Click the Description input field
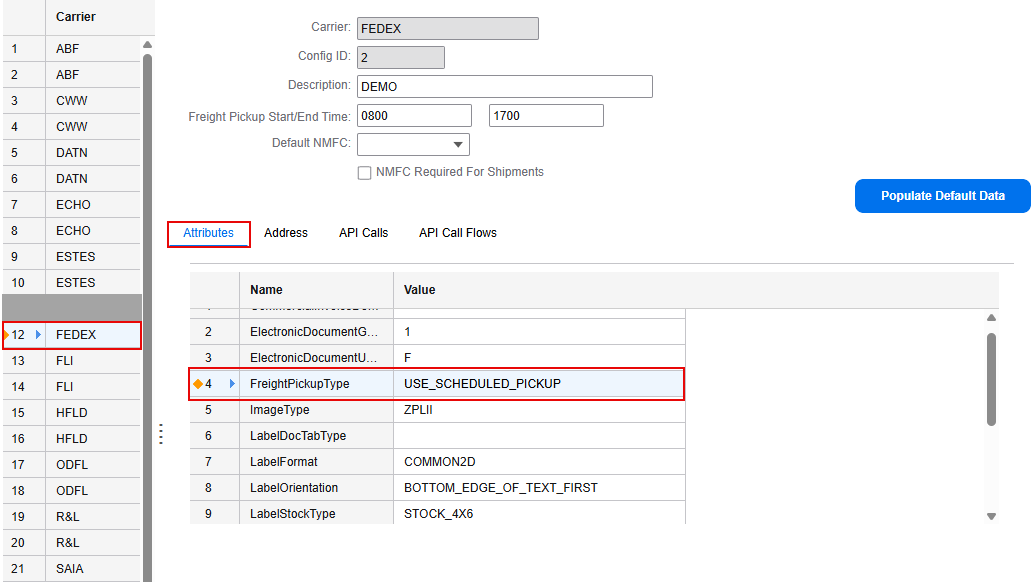 tap(504, 87)
